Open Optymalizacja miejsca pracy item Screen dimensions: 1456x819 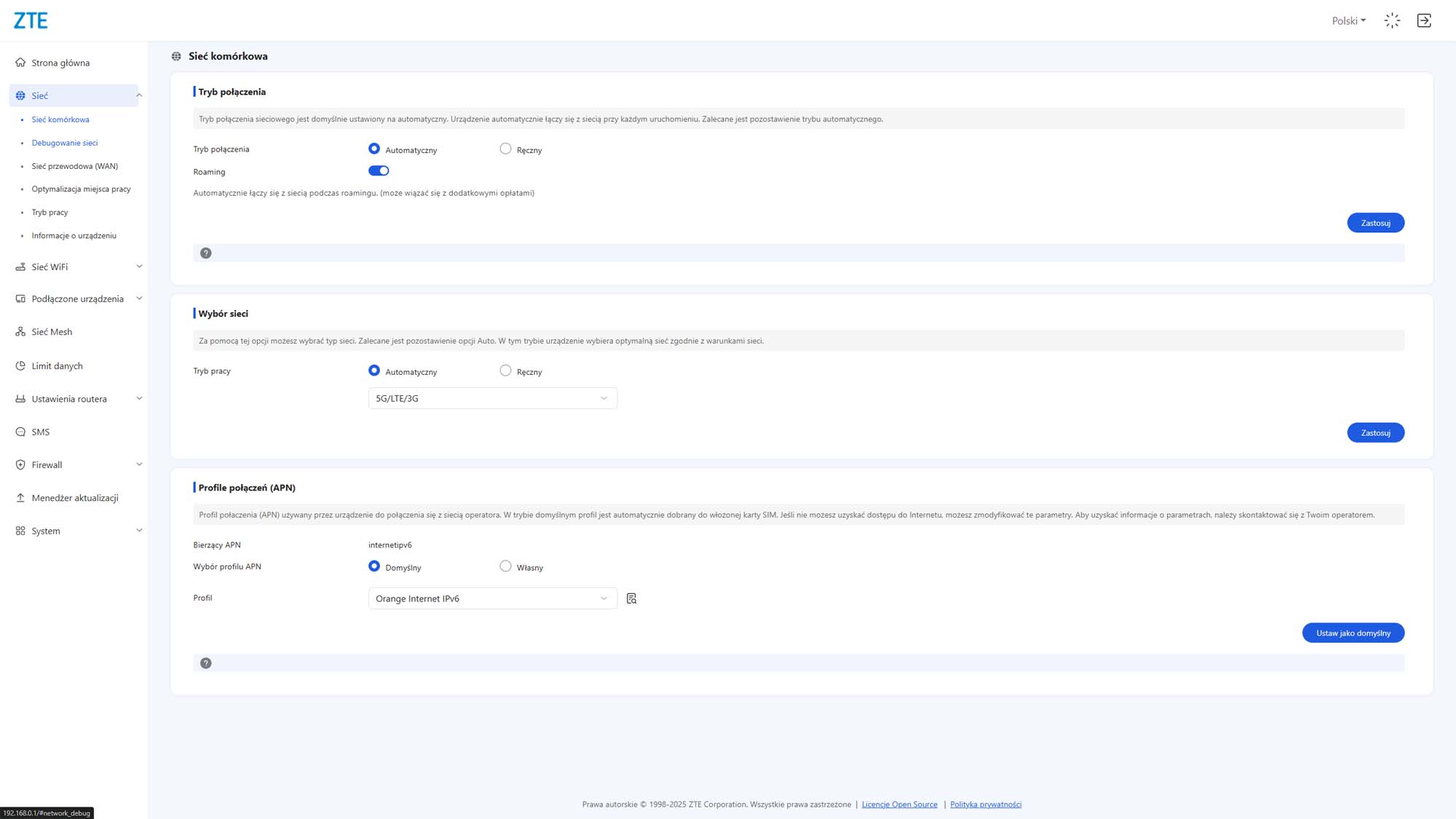tap(82, 189)
